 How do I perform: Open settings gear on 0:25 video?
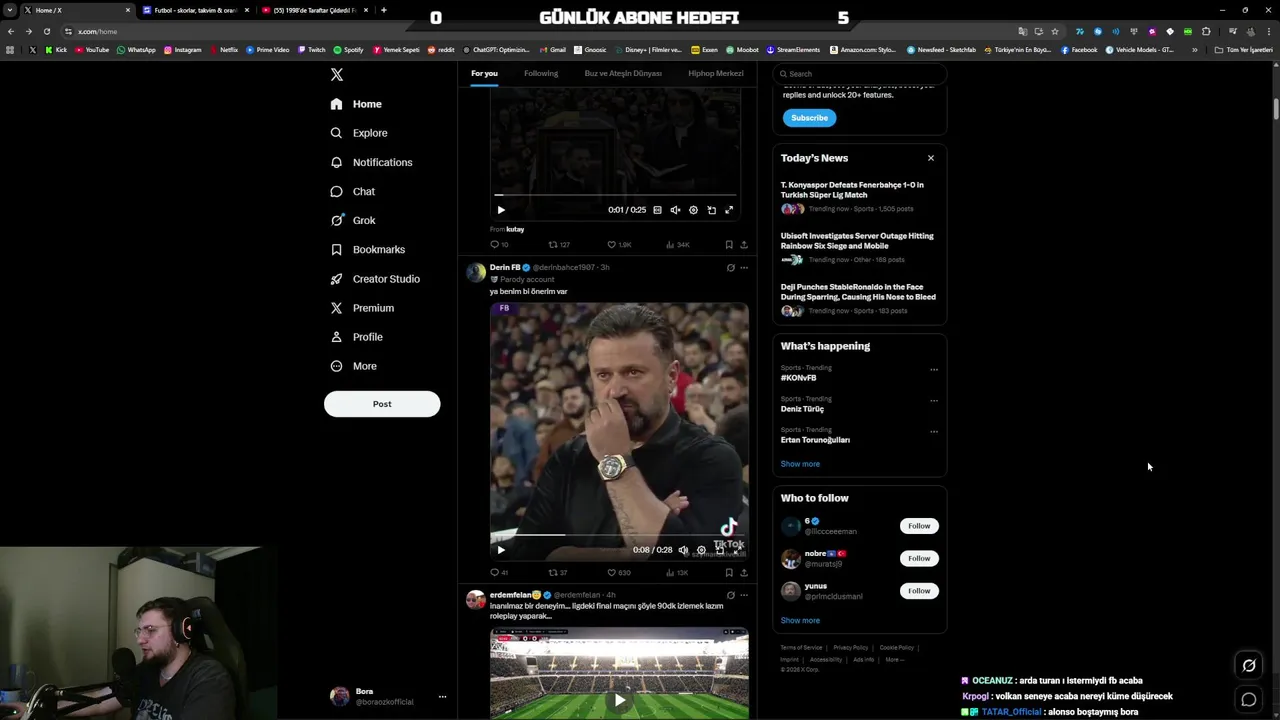pos(693,210)
